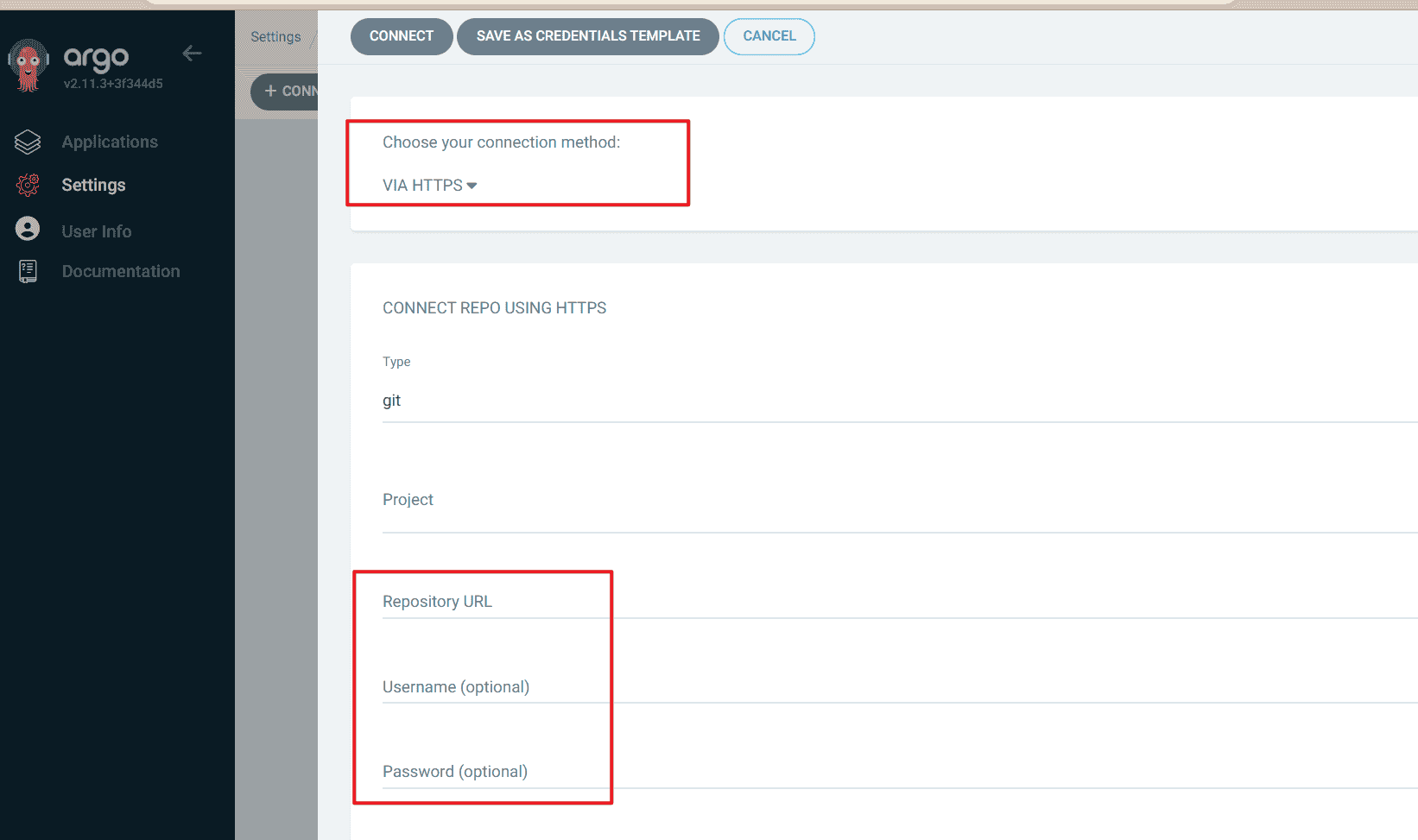
Task: Select User Info from the sidebar
Action: (97, 231)
